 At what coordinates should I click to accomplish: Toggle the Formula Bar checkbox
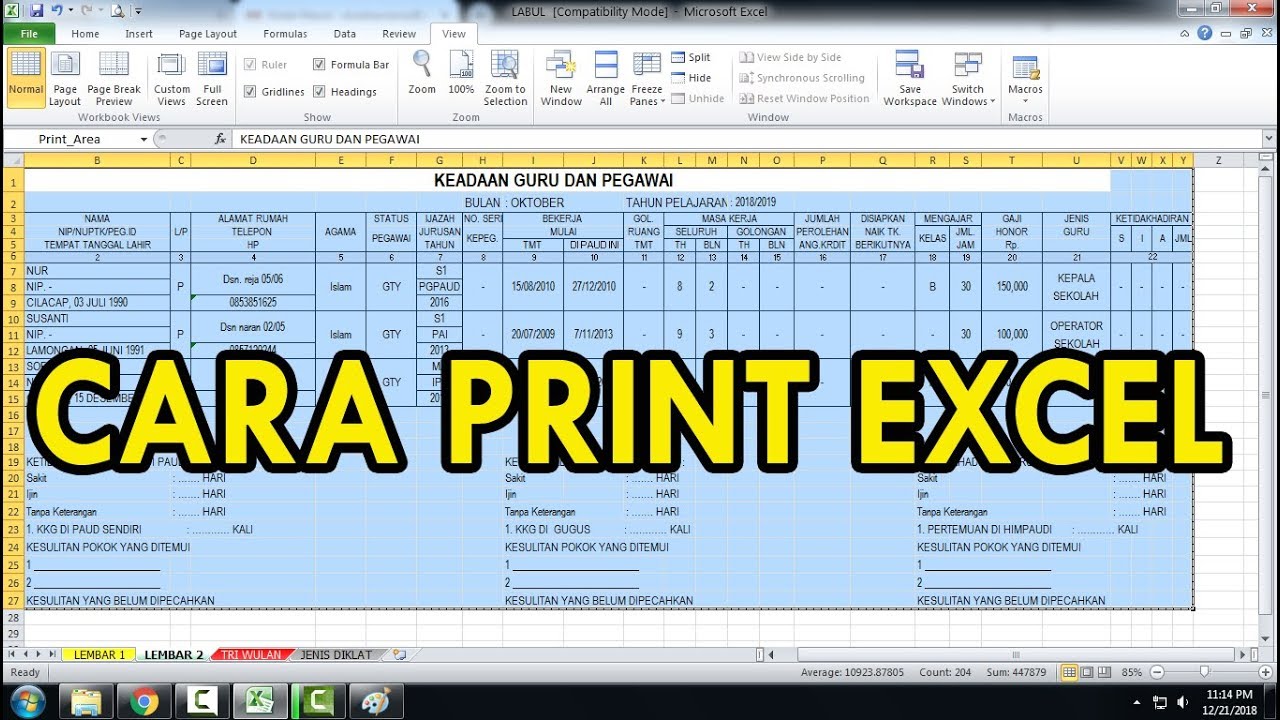point(319,64)
